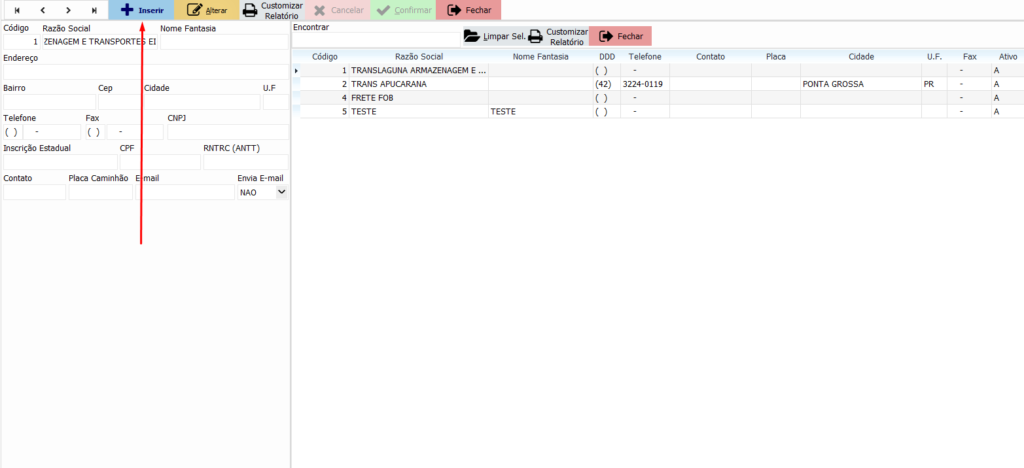Click the red Fechar button in top toolbar

point(469,10)
